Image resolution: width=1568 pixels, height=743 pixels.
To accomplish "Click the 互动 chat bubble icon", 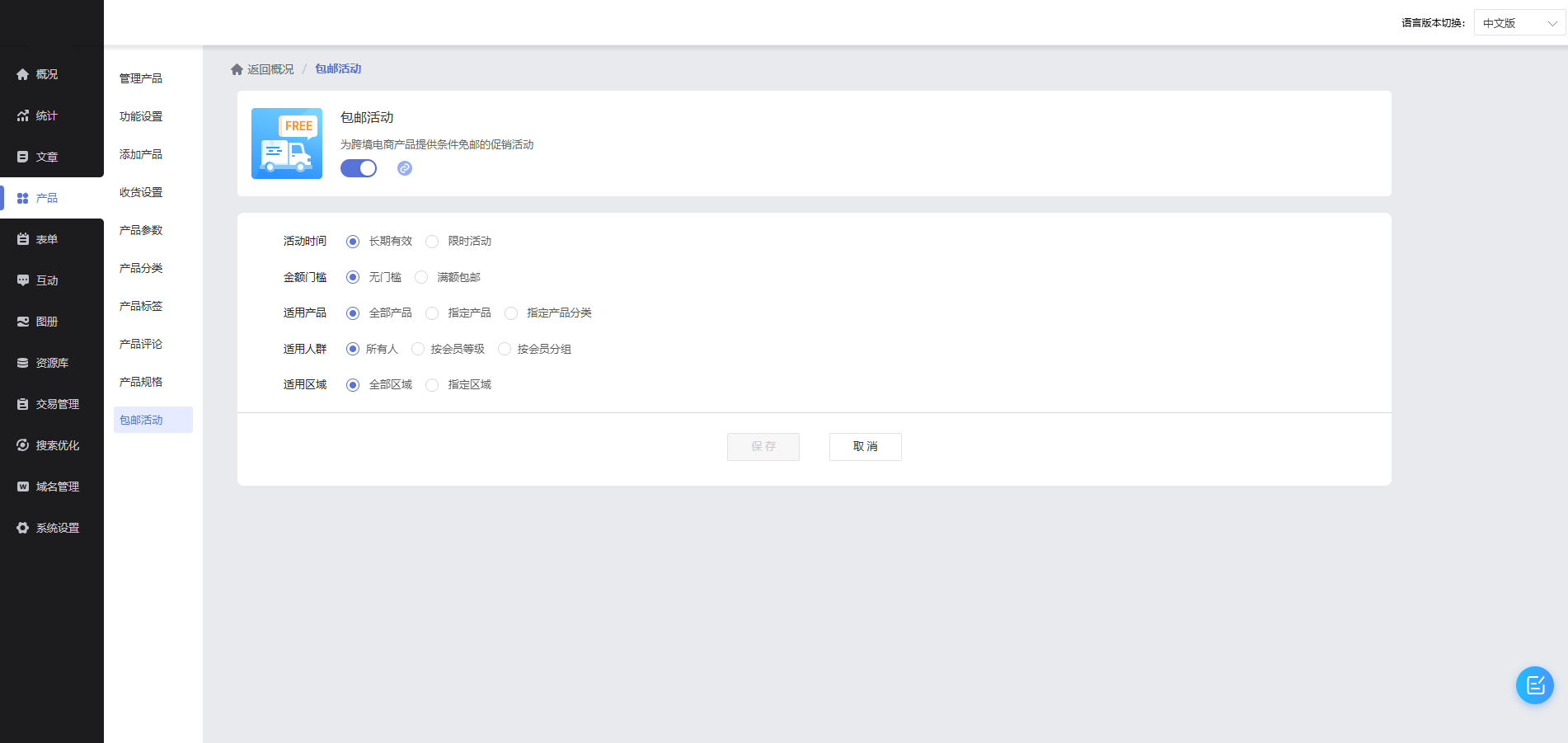I will pos(23,280).
